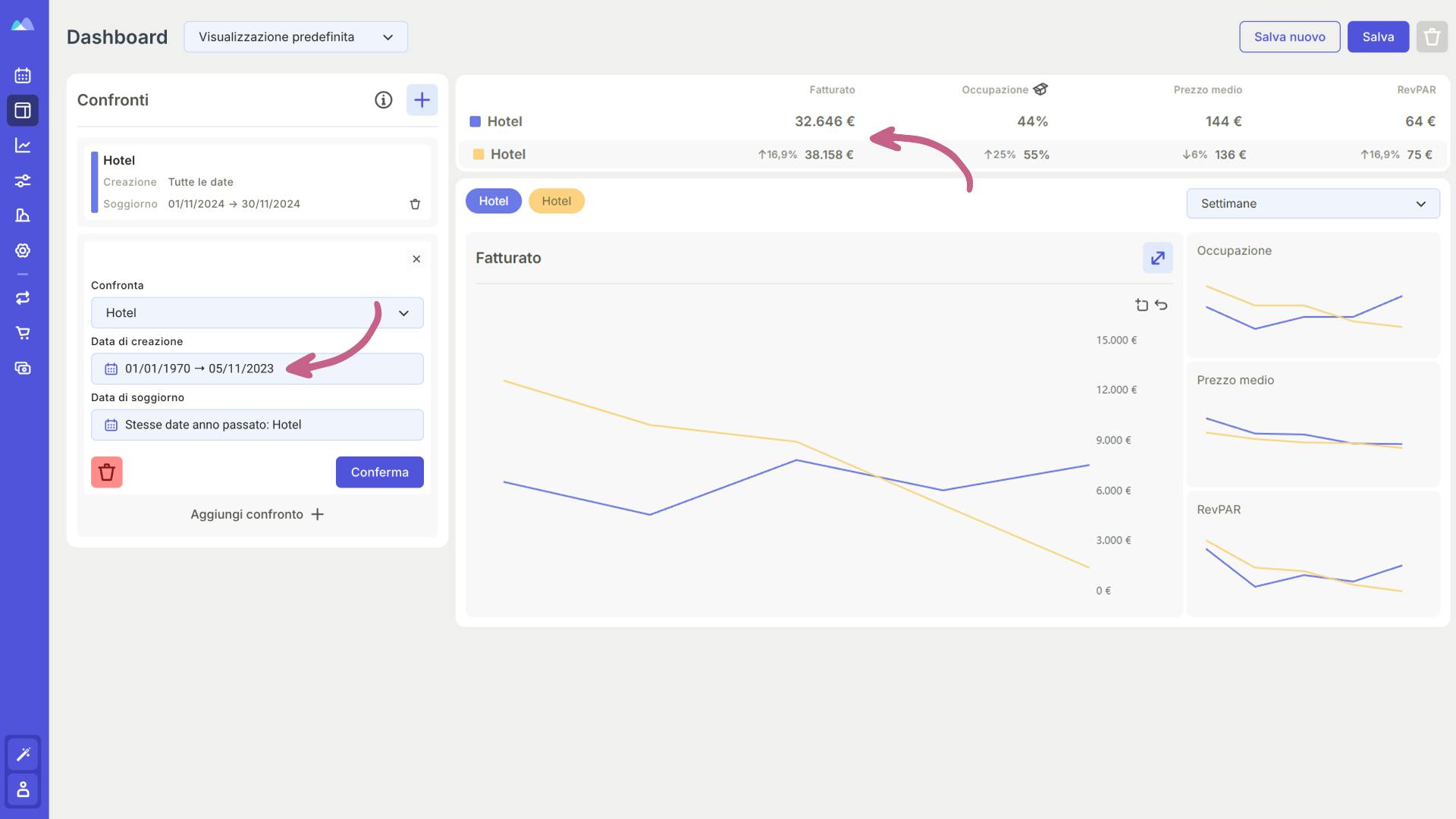Toggle the blue Hotel series pill
The height and width of the screenshot is (819, 1456).
tap(494, 201)
